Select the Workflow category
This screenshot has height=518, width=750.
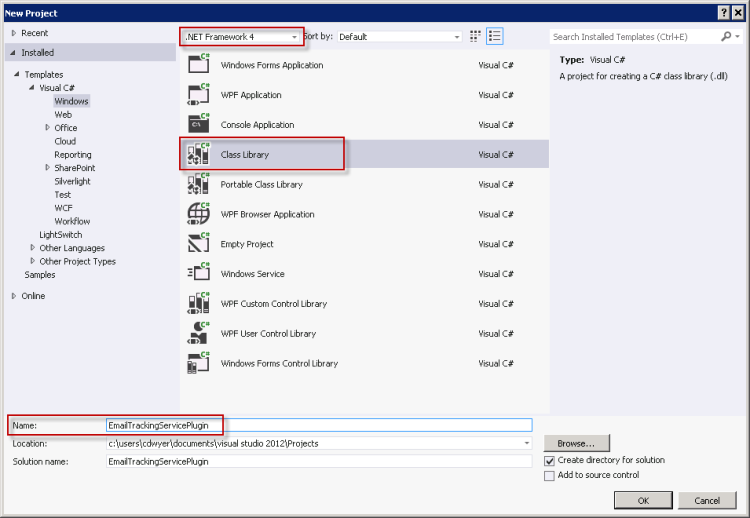coord(72,221)
